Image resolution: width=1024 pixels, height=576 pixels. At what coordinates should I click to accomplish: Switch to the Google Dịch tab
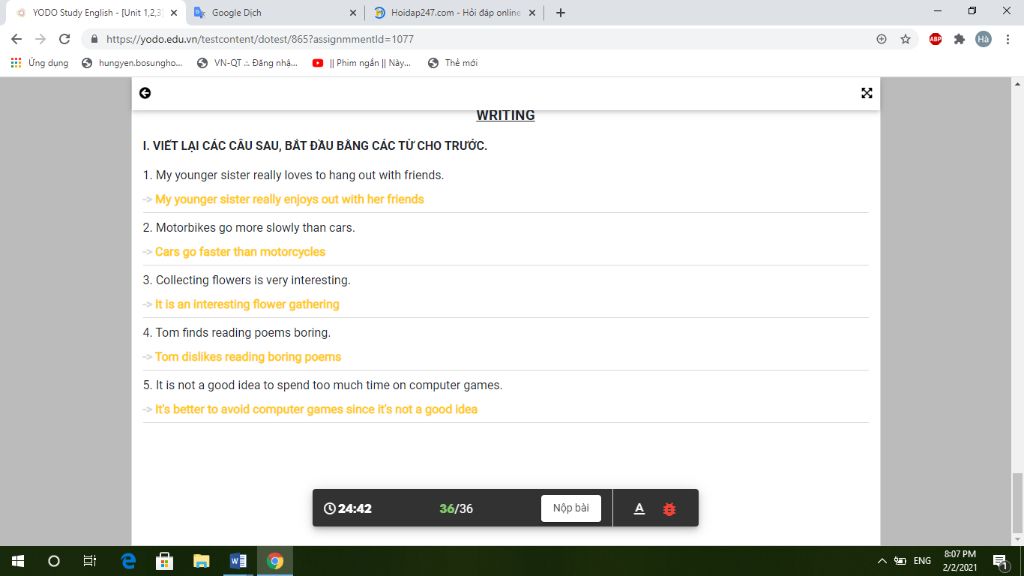[x=274, y=12]
